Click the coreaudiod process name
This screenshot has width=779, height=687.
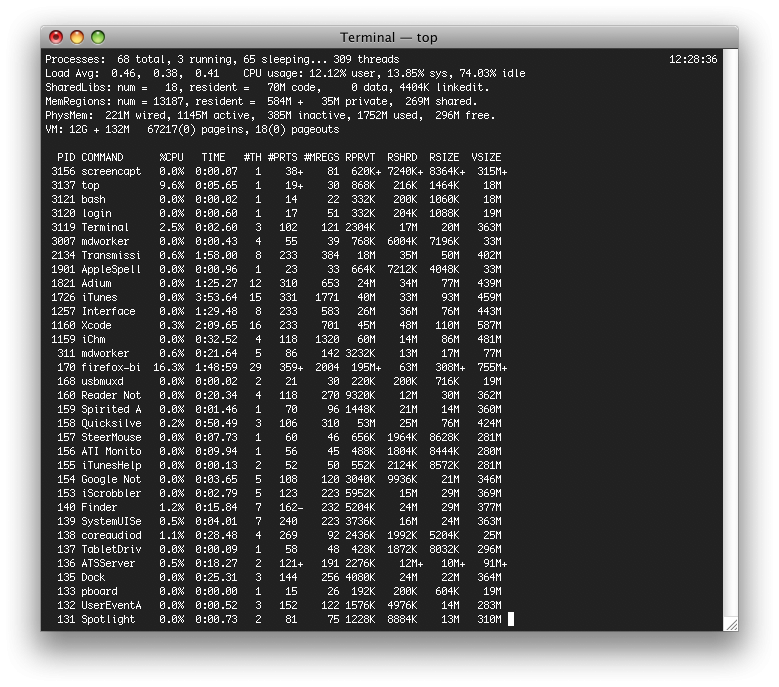[x=111, y=535]
